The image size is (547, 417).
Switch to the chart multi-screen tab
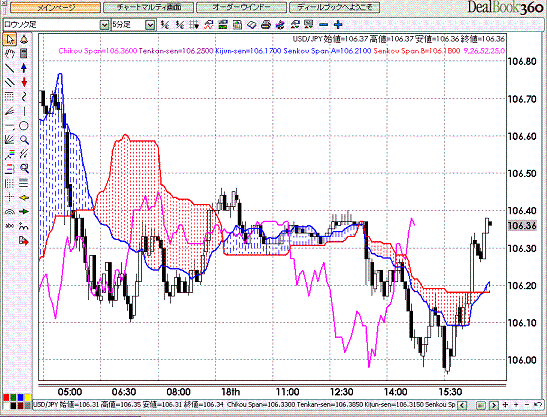pyautogui.click(x=148, y=7)
